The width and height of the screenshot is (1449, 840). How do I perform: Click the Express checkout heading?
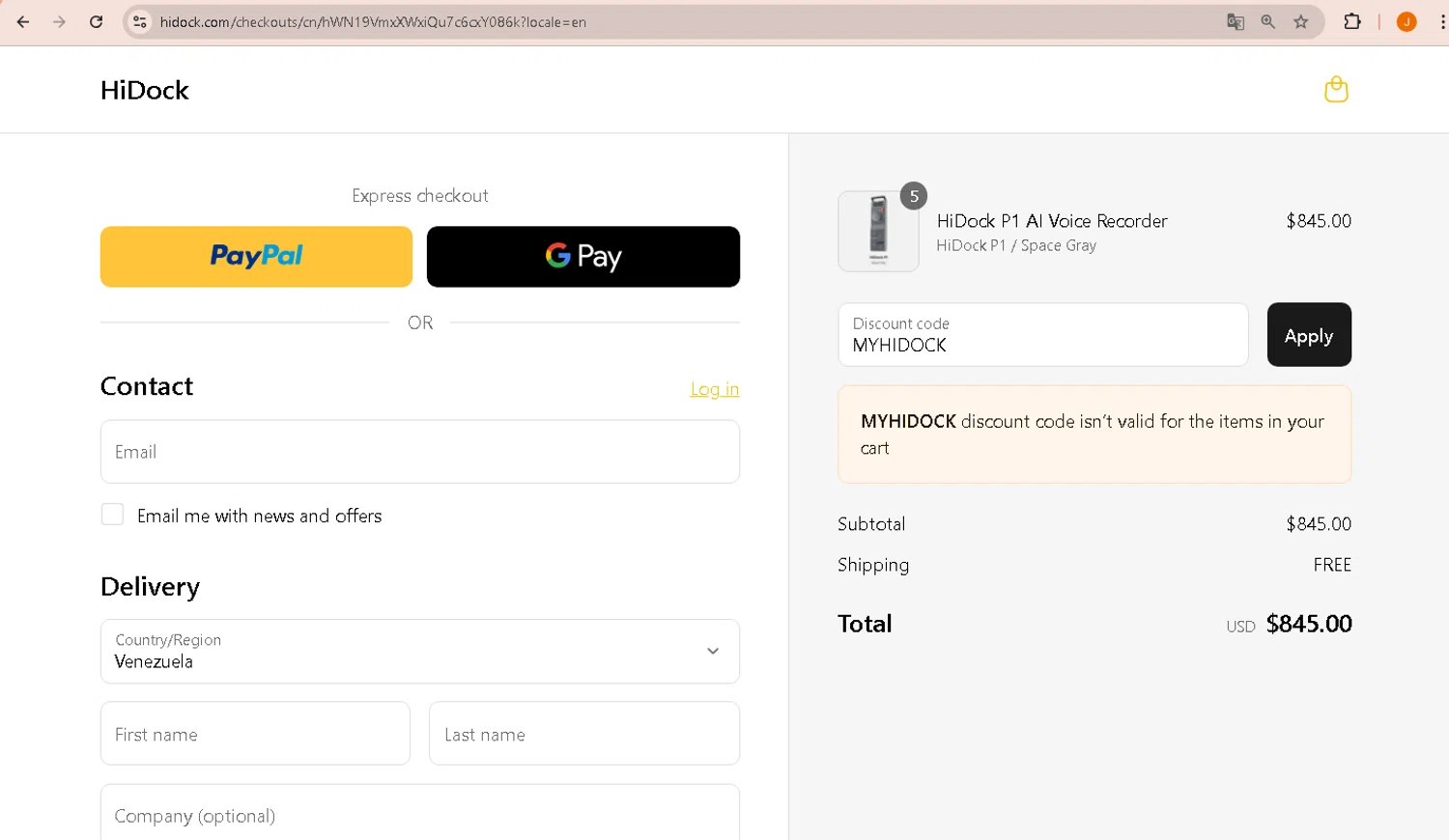coord(420,196)
